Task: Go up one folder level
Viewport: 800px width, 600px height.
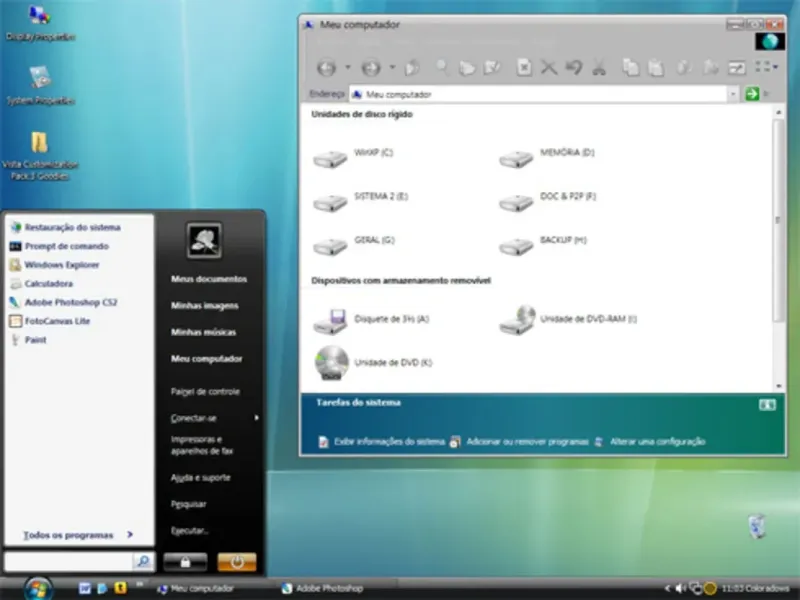Action: [x=412, y=67]
